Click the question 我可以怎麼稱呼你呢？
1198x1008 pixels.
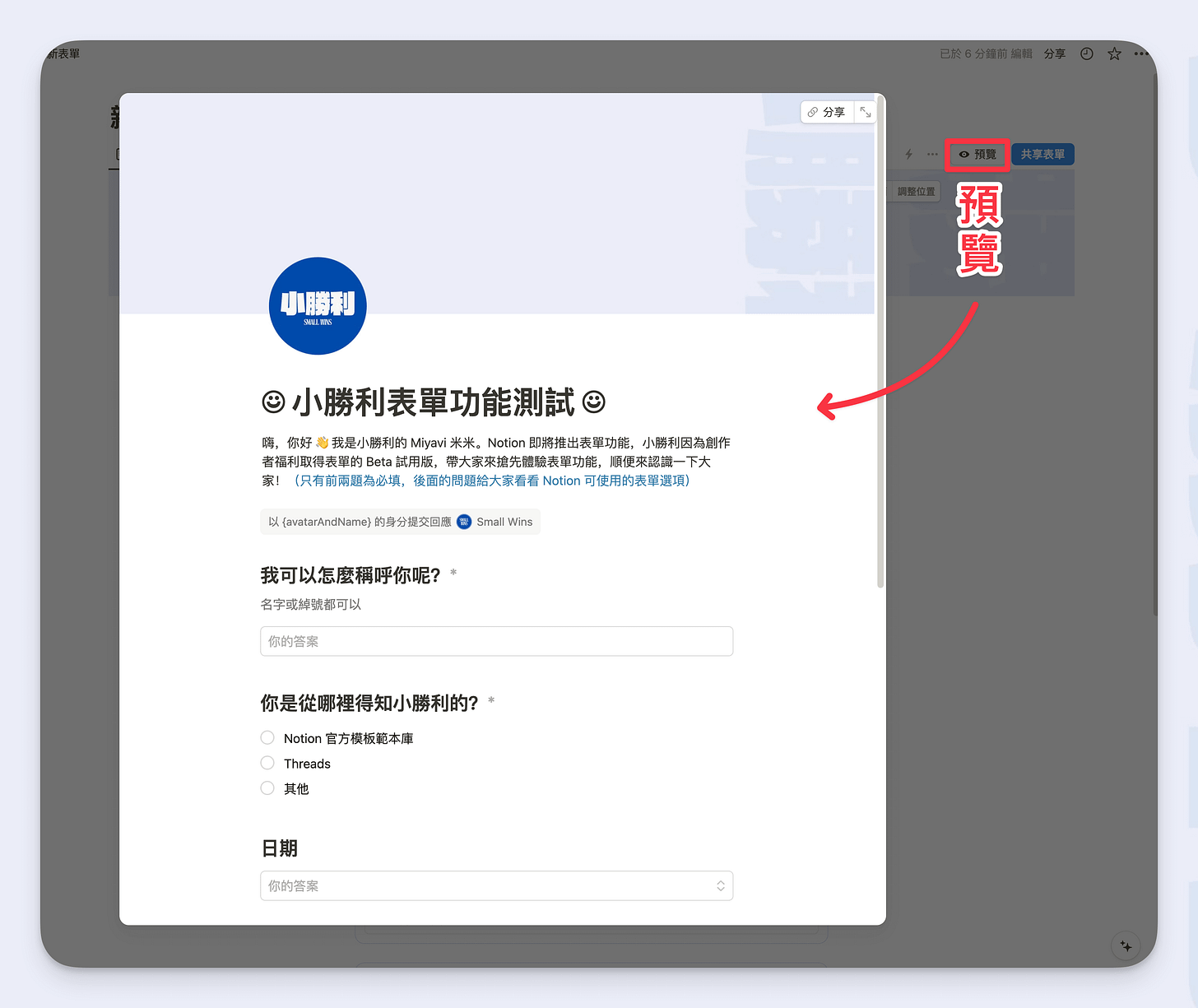[351, 575]
